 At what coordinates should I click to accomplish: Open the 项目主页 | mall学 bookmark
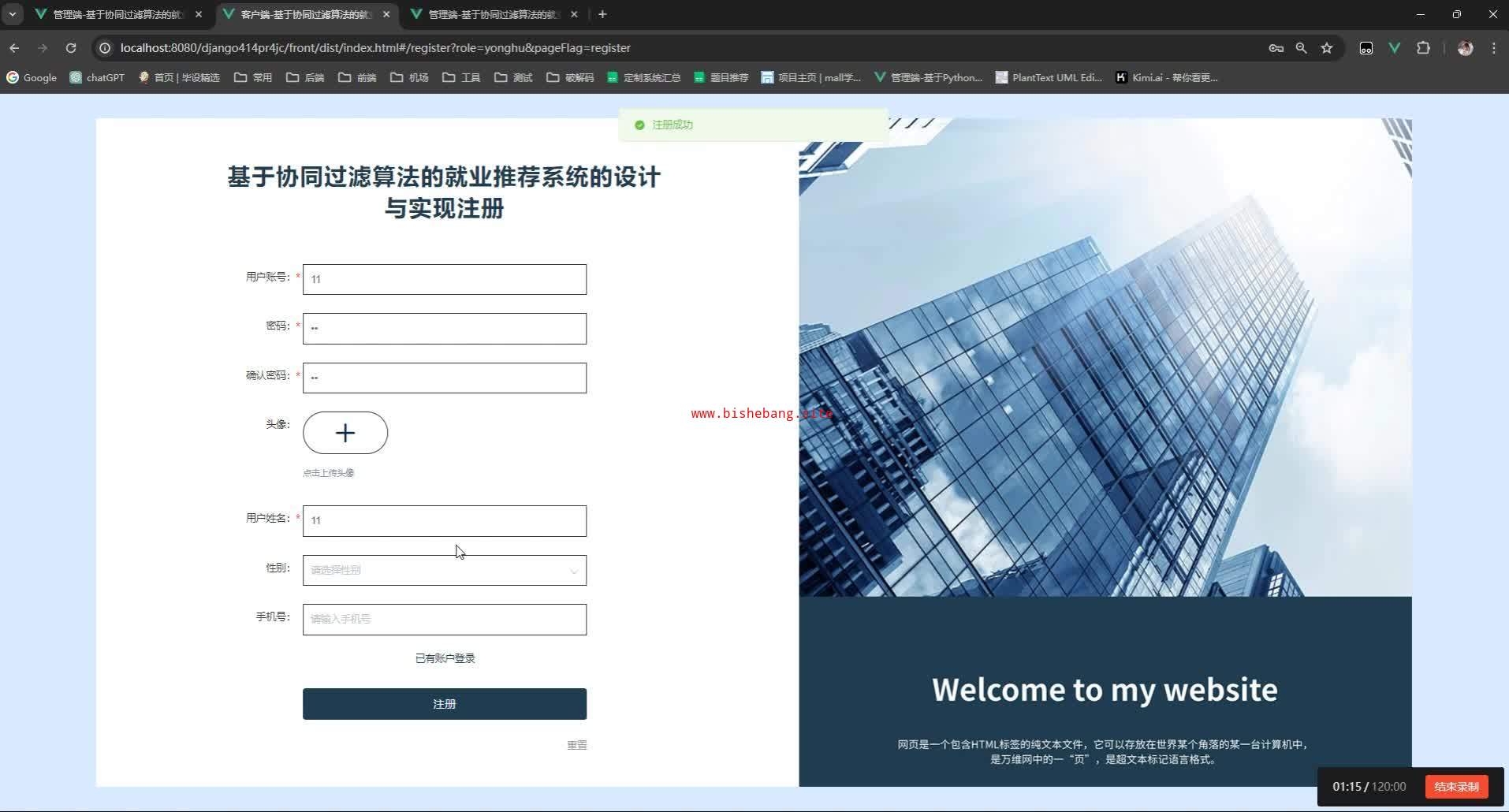tap(811, 77)
